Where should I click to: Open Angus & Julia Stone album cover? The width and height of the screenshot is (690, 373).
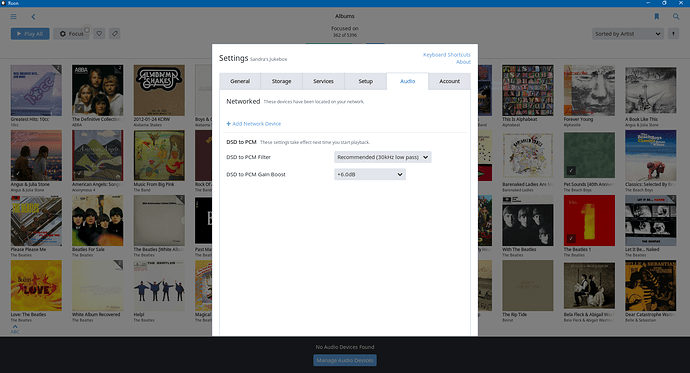[36, 156]
